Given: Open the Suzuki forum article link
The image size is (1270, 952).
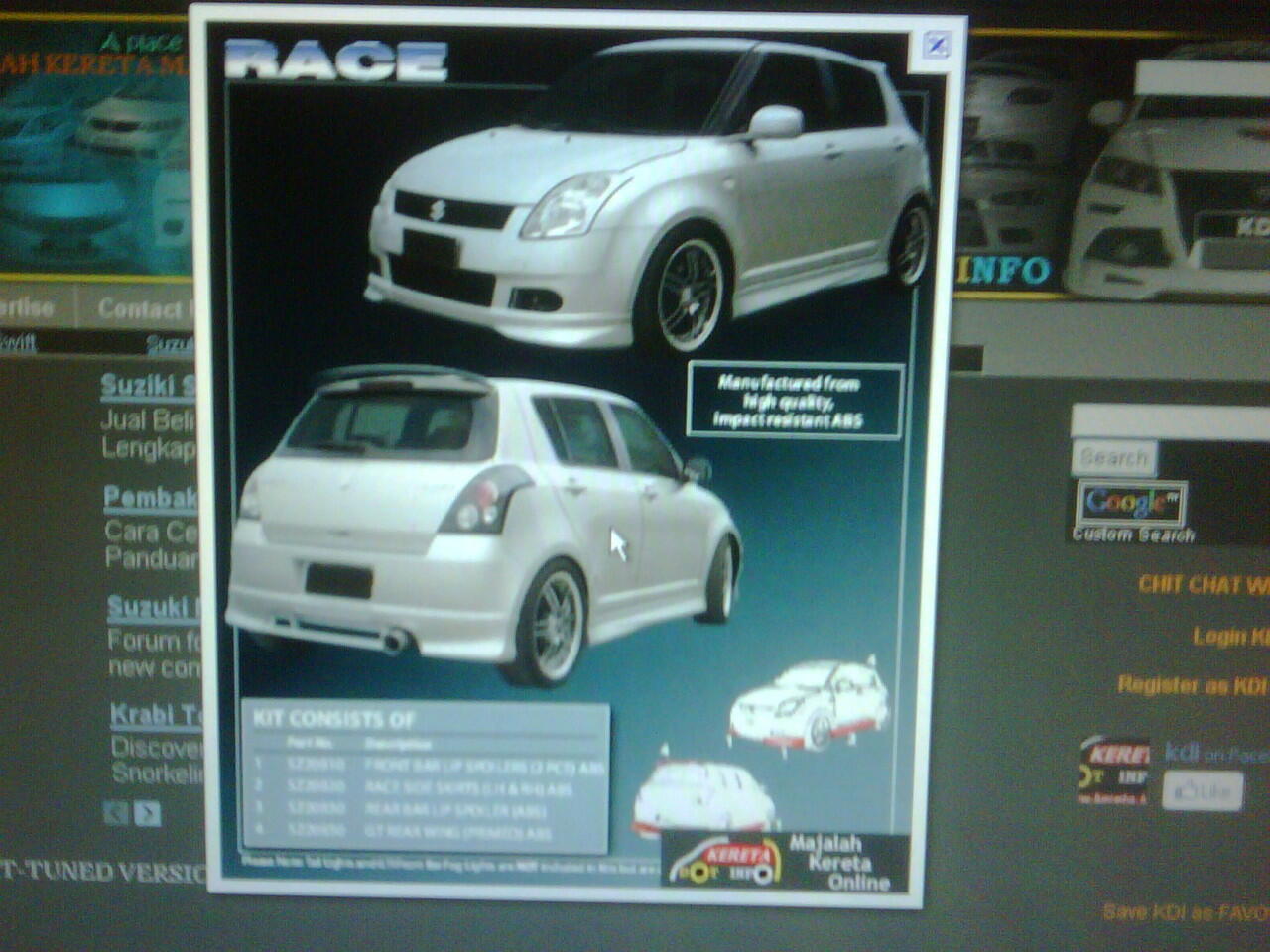Looking at the screenshot, I should tap(155, 607).
